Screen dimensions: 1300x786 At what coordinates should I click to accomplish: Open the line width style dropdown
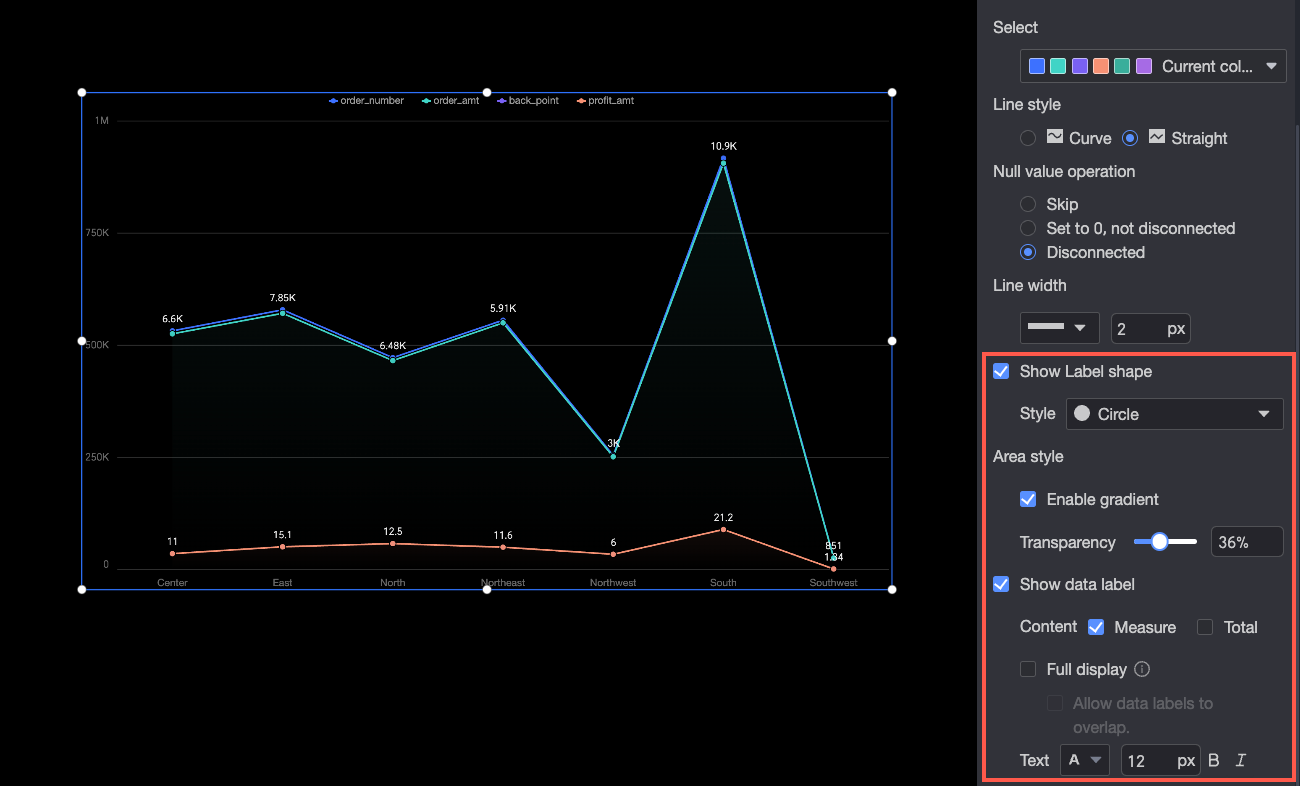[1059, 328]
